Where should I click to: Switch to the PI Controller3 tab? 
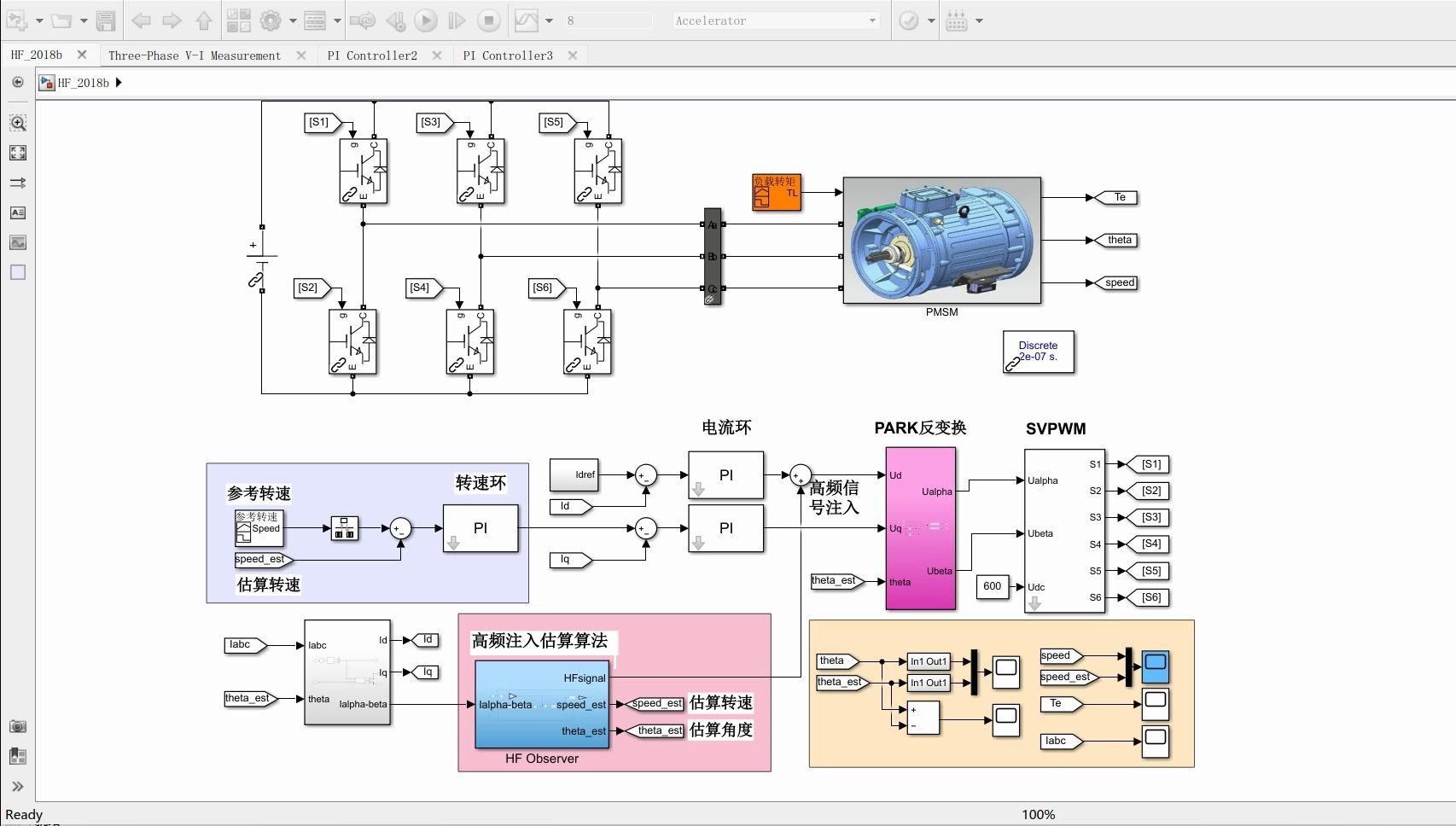(x=507, y=55)
